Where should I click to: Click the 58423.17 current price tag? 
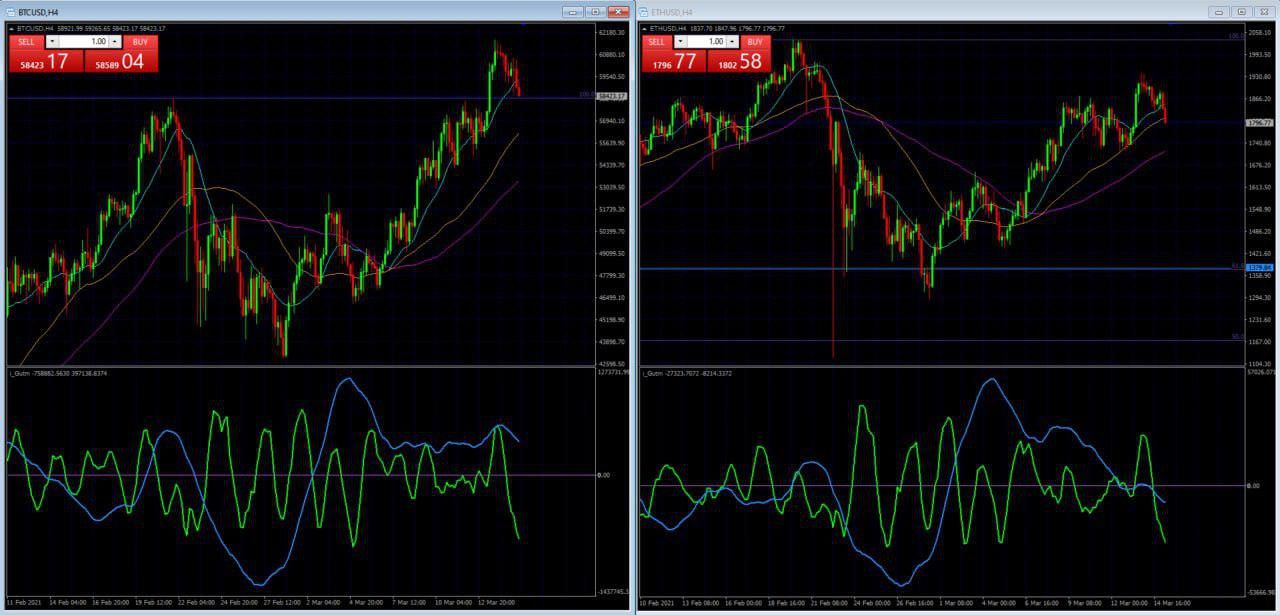click(612, 96)
